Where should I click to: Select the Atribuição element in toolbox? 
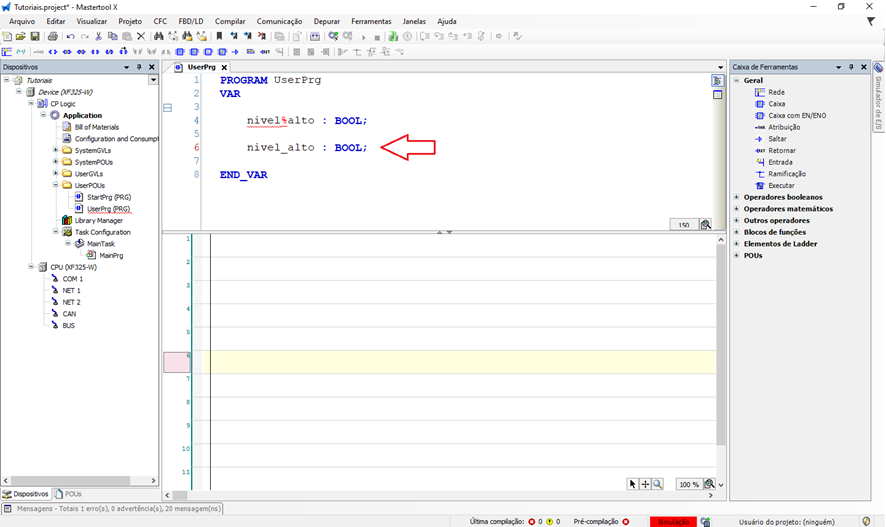point(783,127)
